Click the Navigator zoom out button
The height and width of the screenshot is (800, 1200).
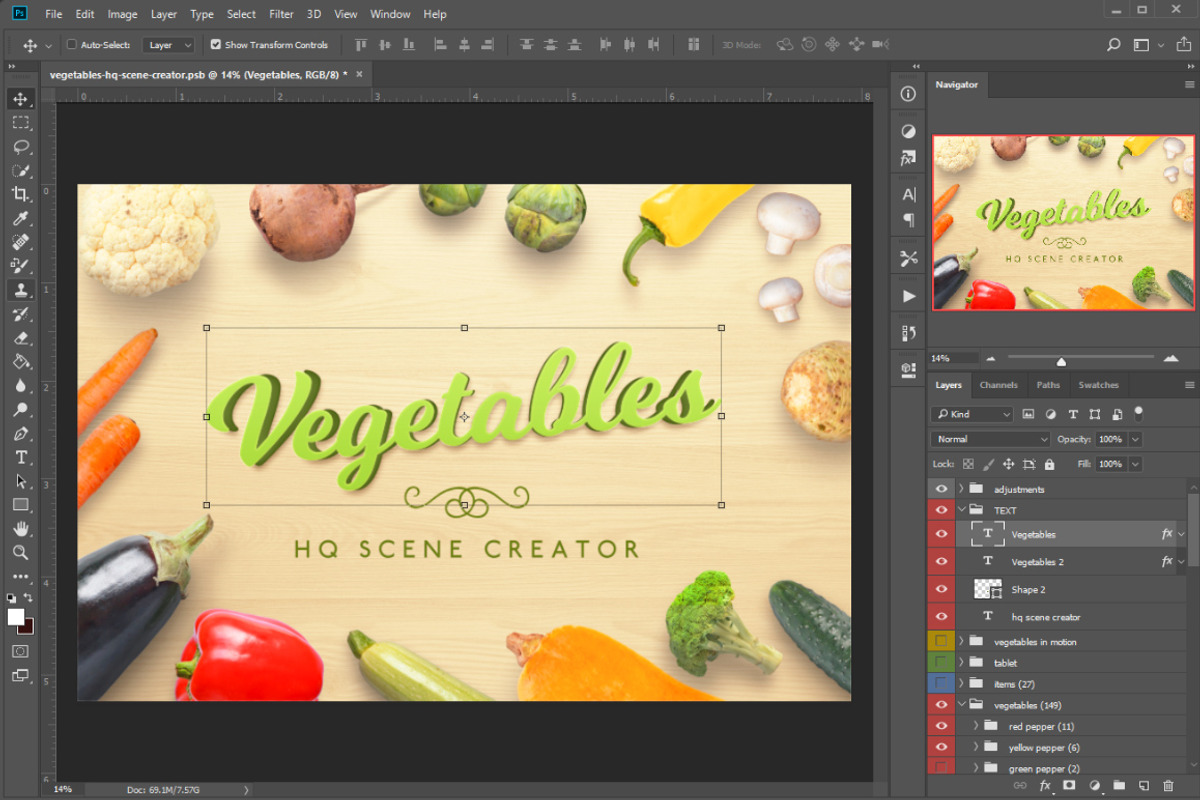pyautogui.click(x=991, y=358)
